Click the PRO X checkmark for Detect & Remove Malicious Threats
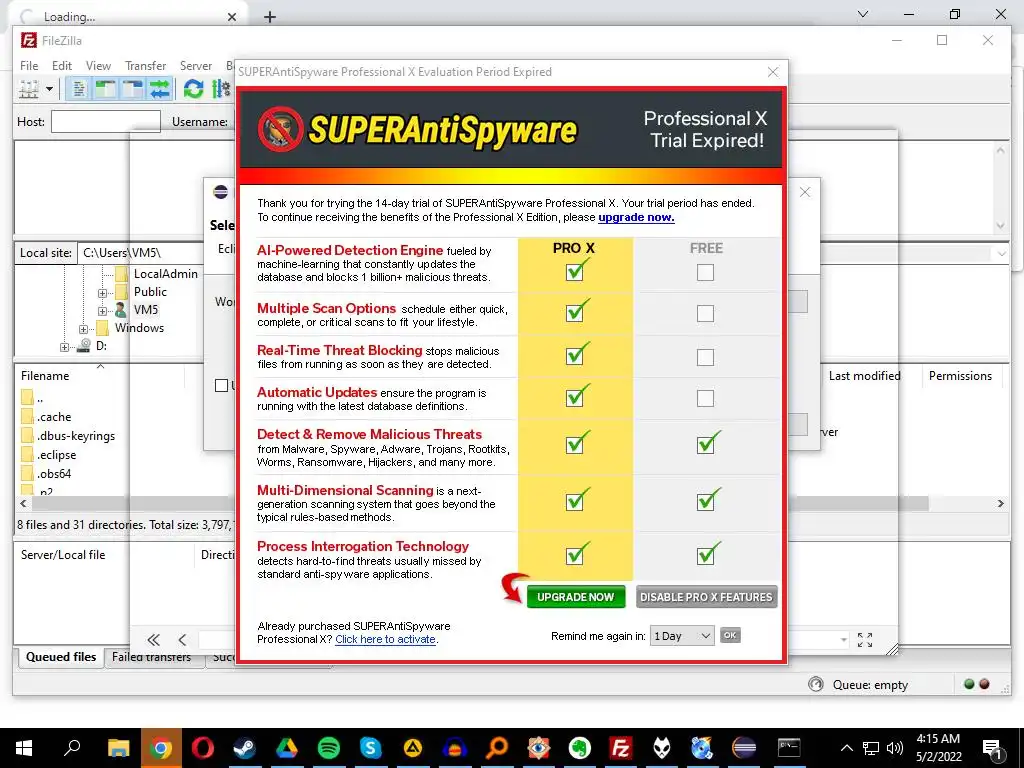The height and width of the screenshot is (768, 1024). [576, 443]
